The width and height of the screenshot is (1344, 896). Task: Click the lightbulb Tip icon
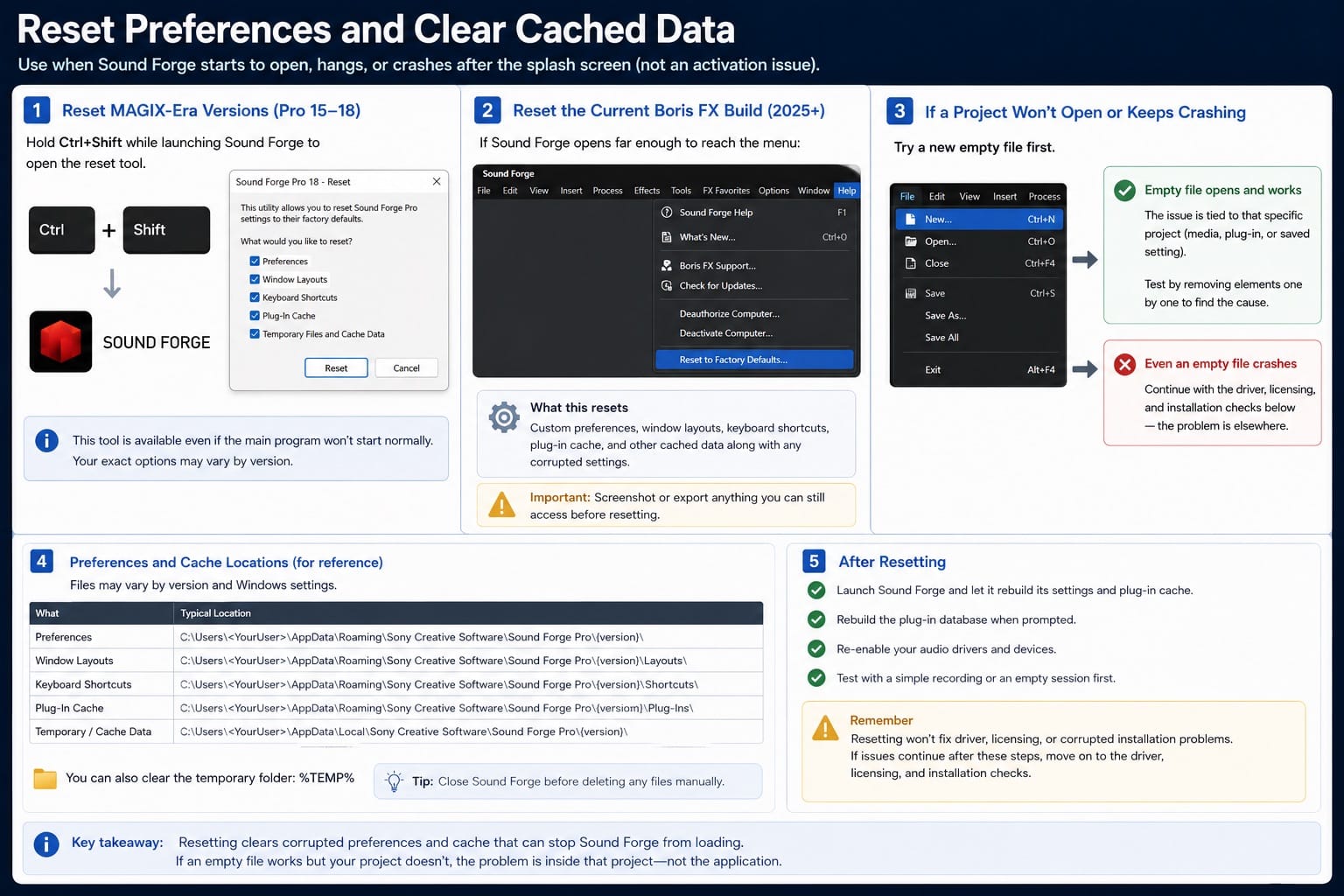394,781
